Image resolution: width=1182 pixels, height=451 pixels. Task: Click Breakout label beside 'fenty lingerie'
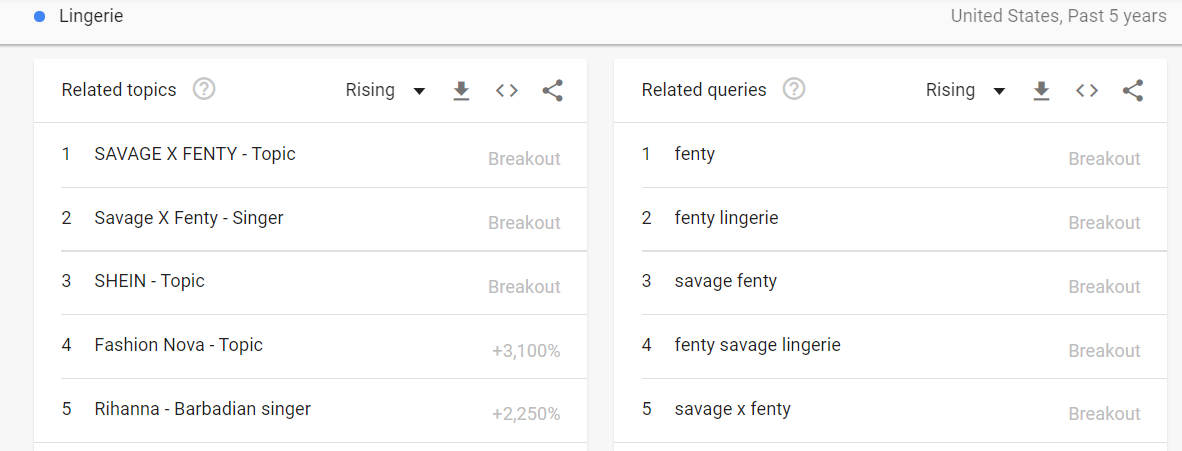[1105, 222]
